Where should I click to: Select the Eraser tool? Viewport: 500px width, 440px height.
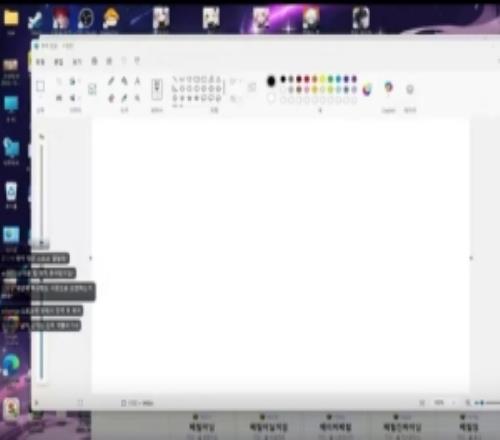[111, 98]
